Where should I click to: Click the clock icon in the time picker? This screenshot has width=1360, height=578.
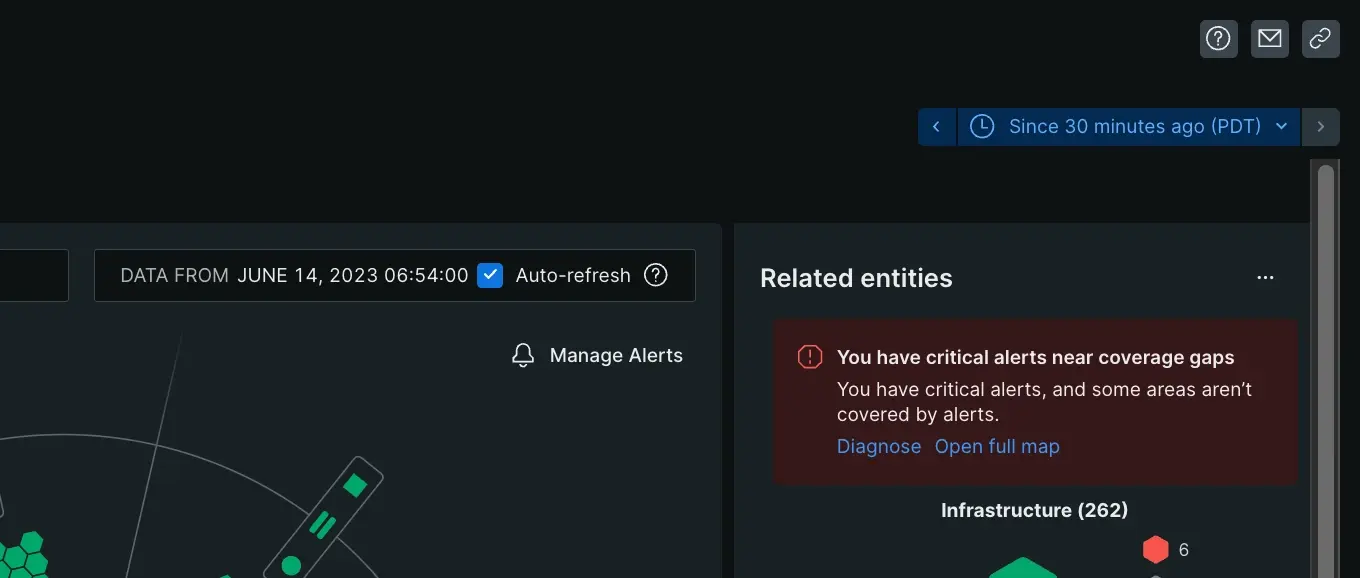(x=982, y=127)
